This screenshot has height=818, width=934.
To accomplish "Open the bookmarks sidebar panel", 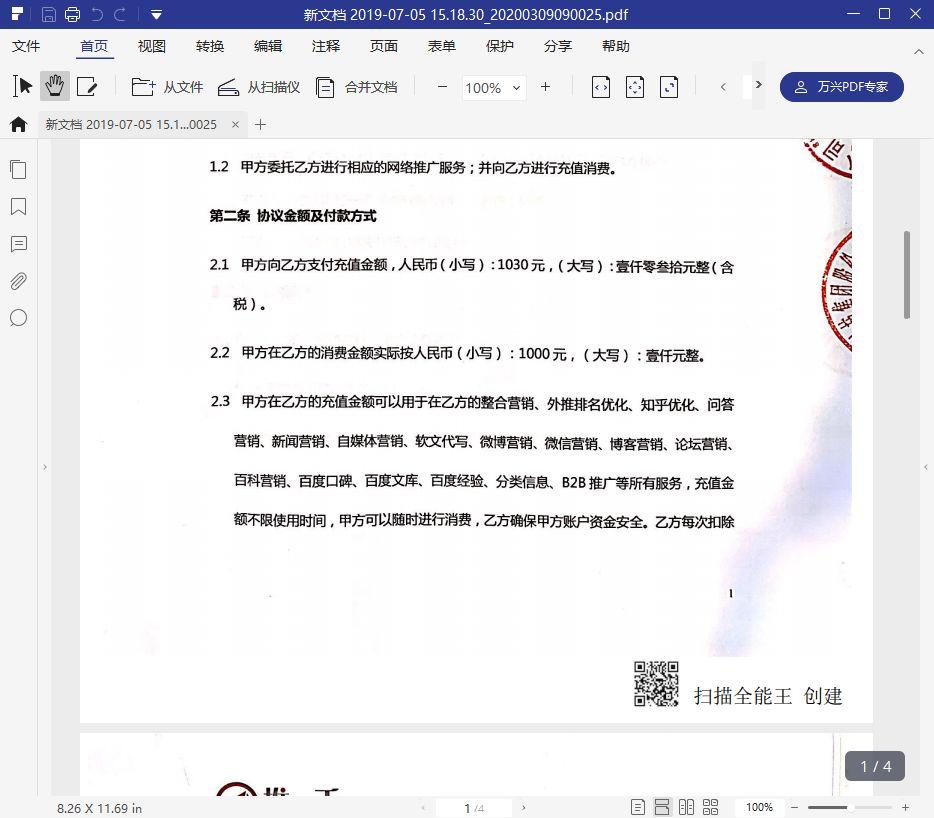I will click(x=18, y=207).
